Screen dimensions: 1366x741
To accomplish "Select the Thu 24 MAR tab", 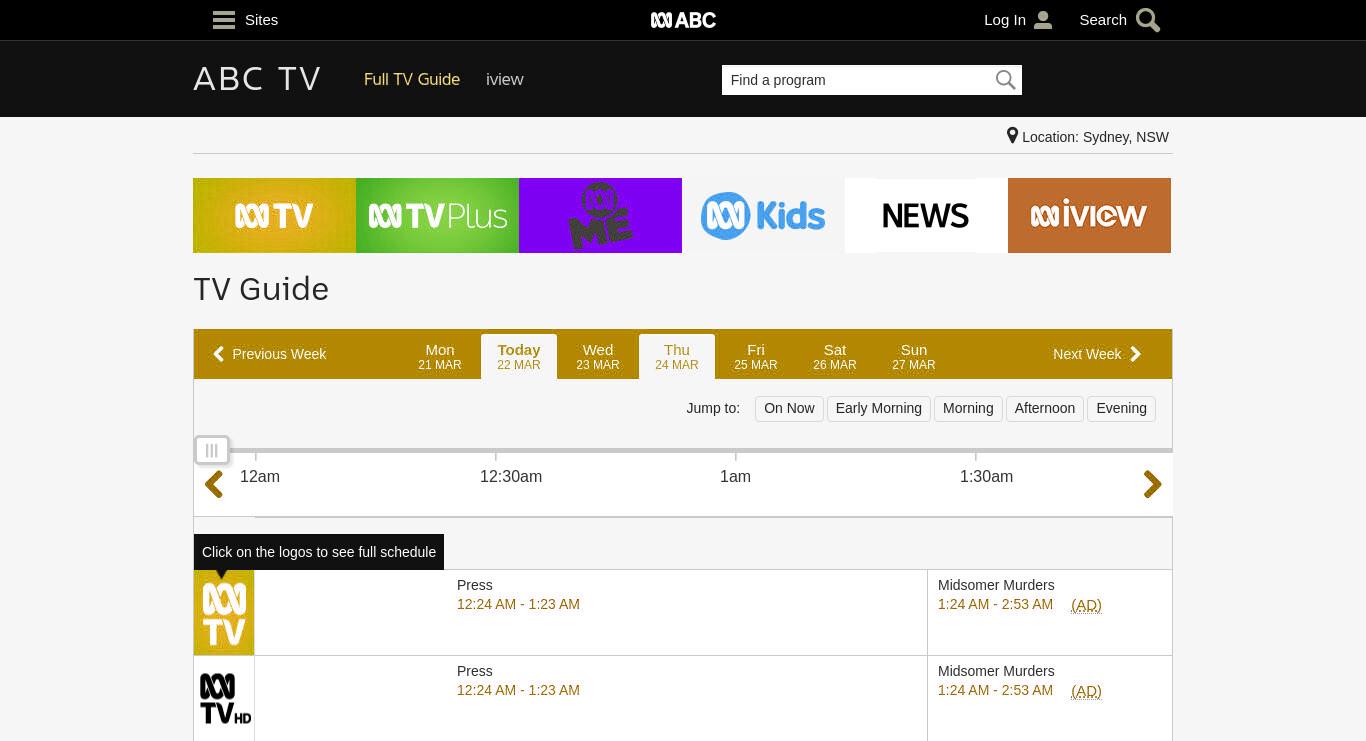I will (677, 356).
